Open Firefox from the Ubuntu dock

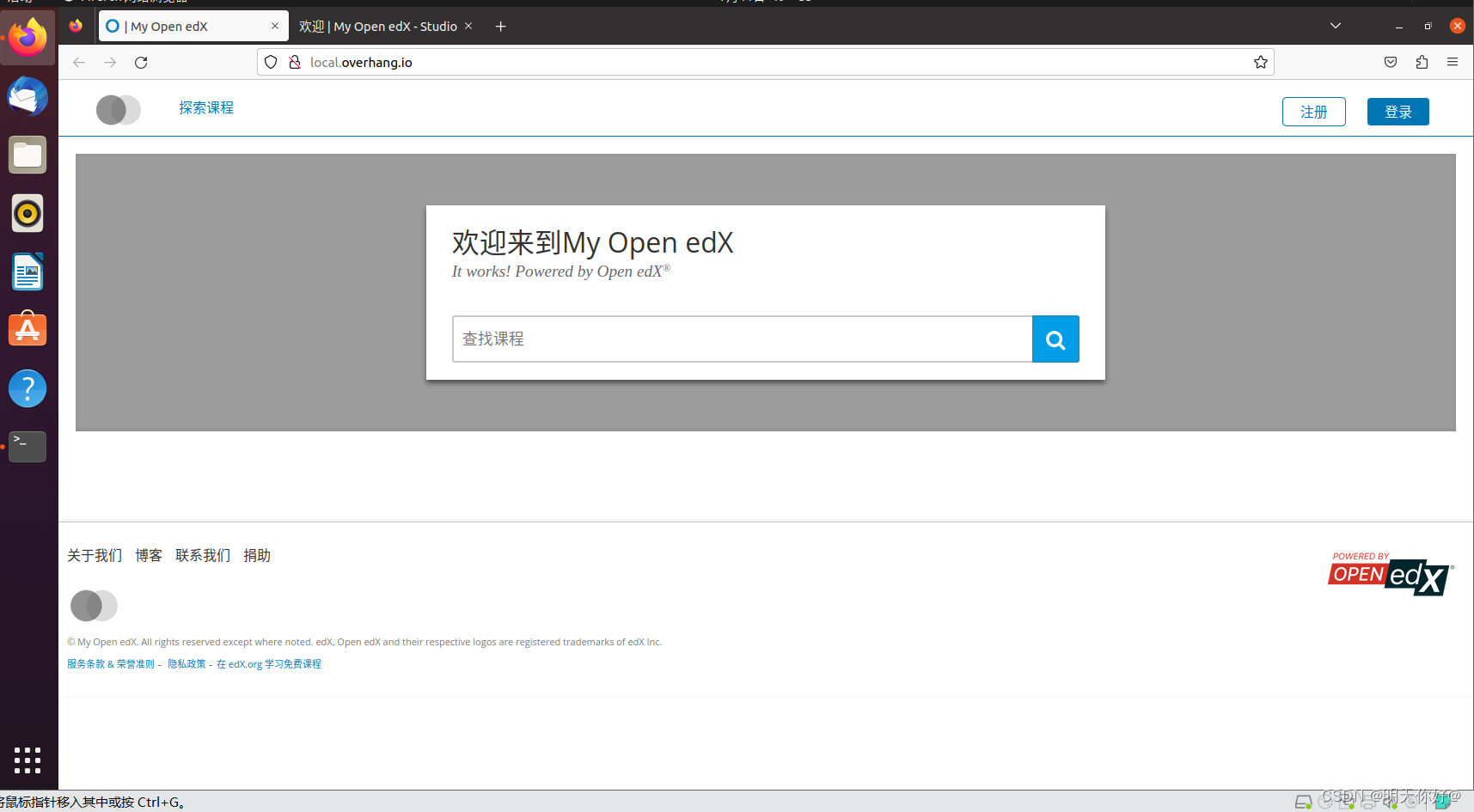click(28, 38)
